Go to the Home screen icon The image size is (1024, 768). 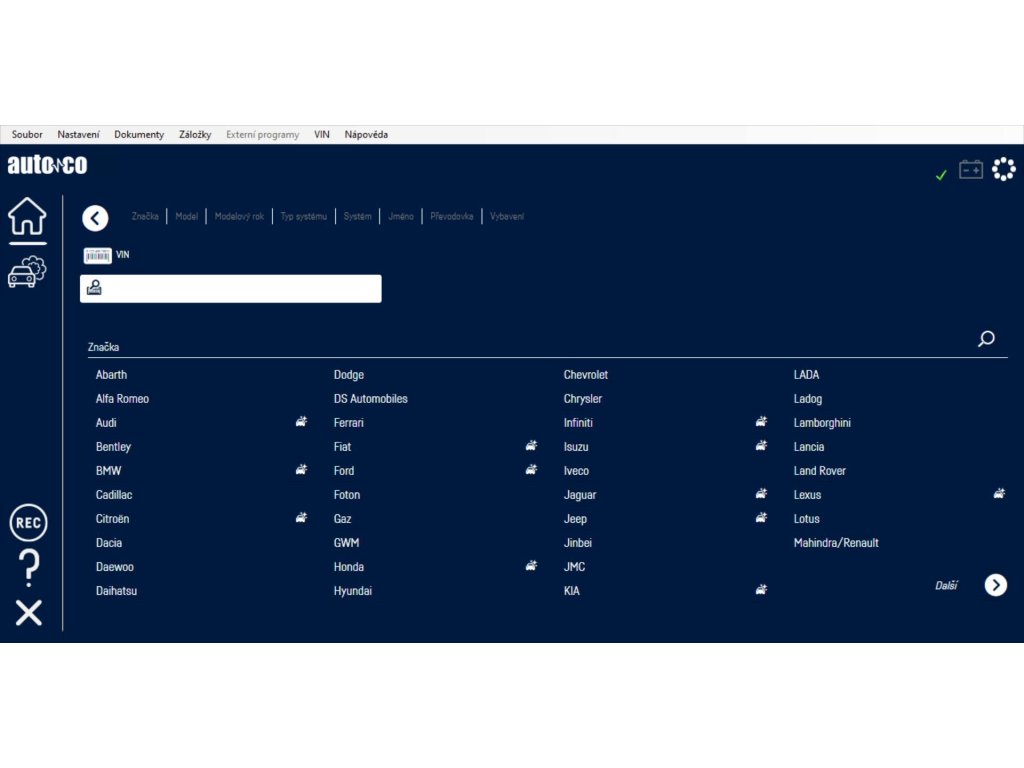tap(27, 216)
